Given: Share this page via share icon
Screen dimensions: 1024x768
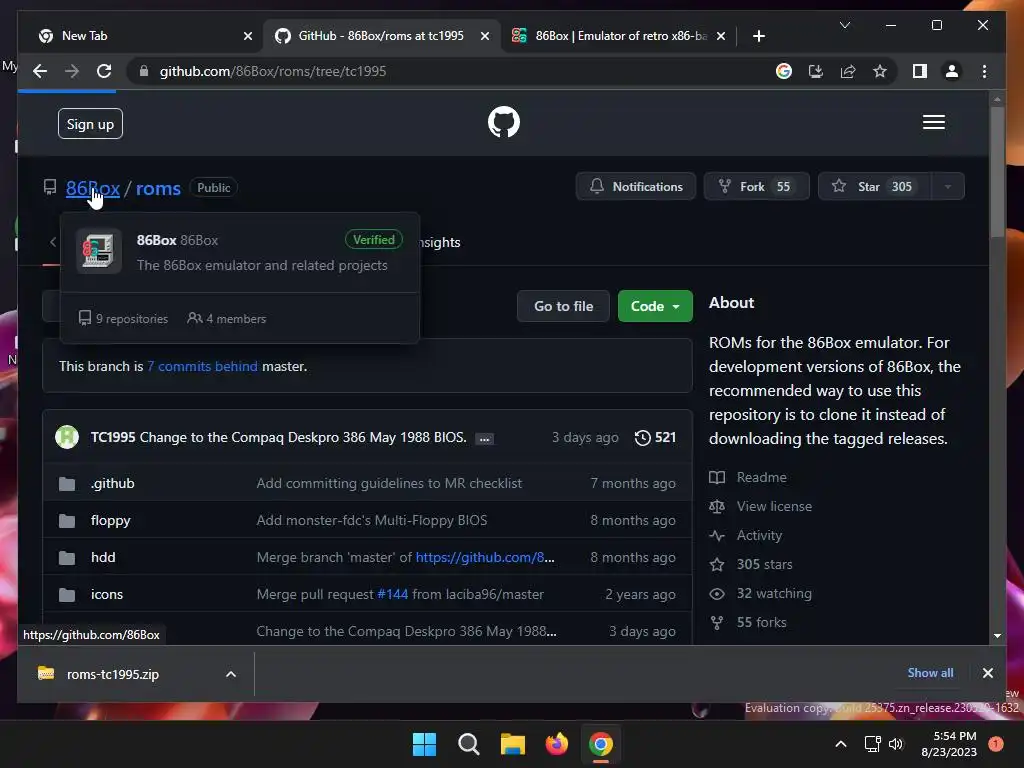Looking at the screenshot, I should (x=848, y=71).
